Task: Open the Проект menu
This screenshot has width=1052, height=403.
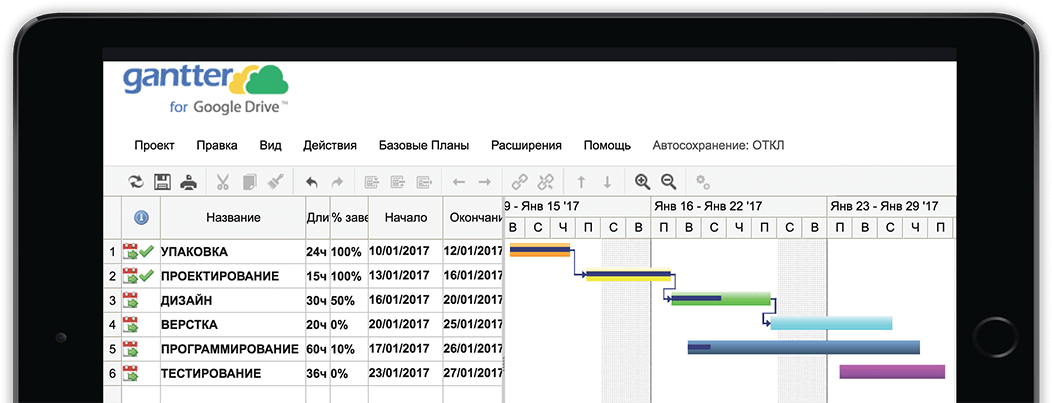Action: click(x=154, y=146)
